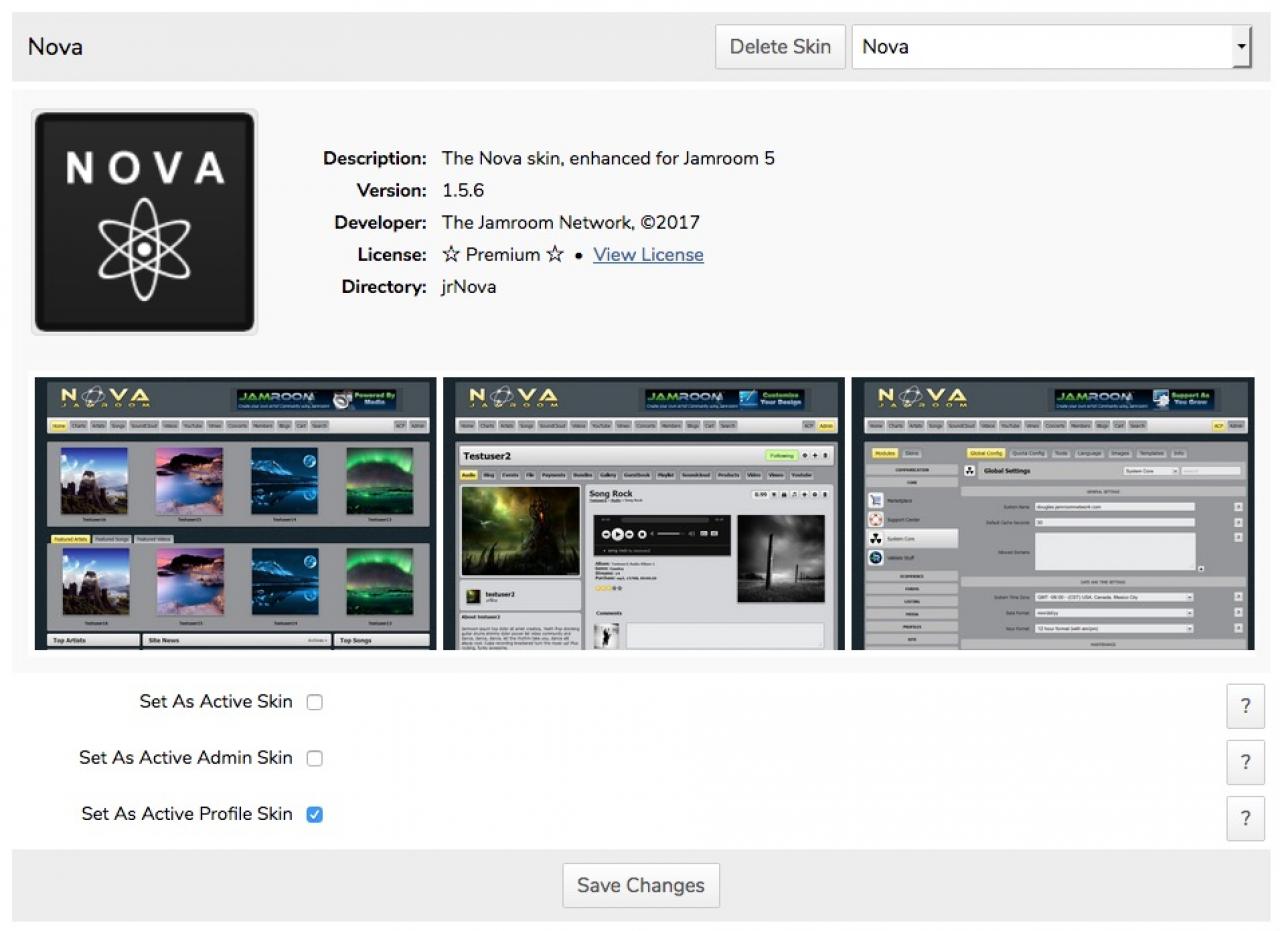Enable the Set As Active Skin checkbox
1280x931 pixels.
[x=315, y=702]
